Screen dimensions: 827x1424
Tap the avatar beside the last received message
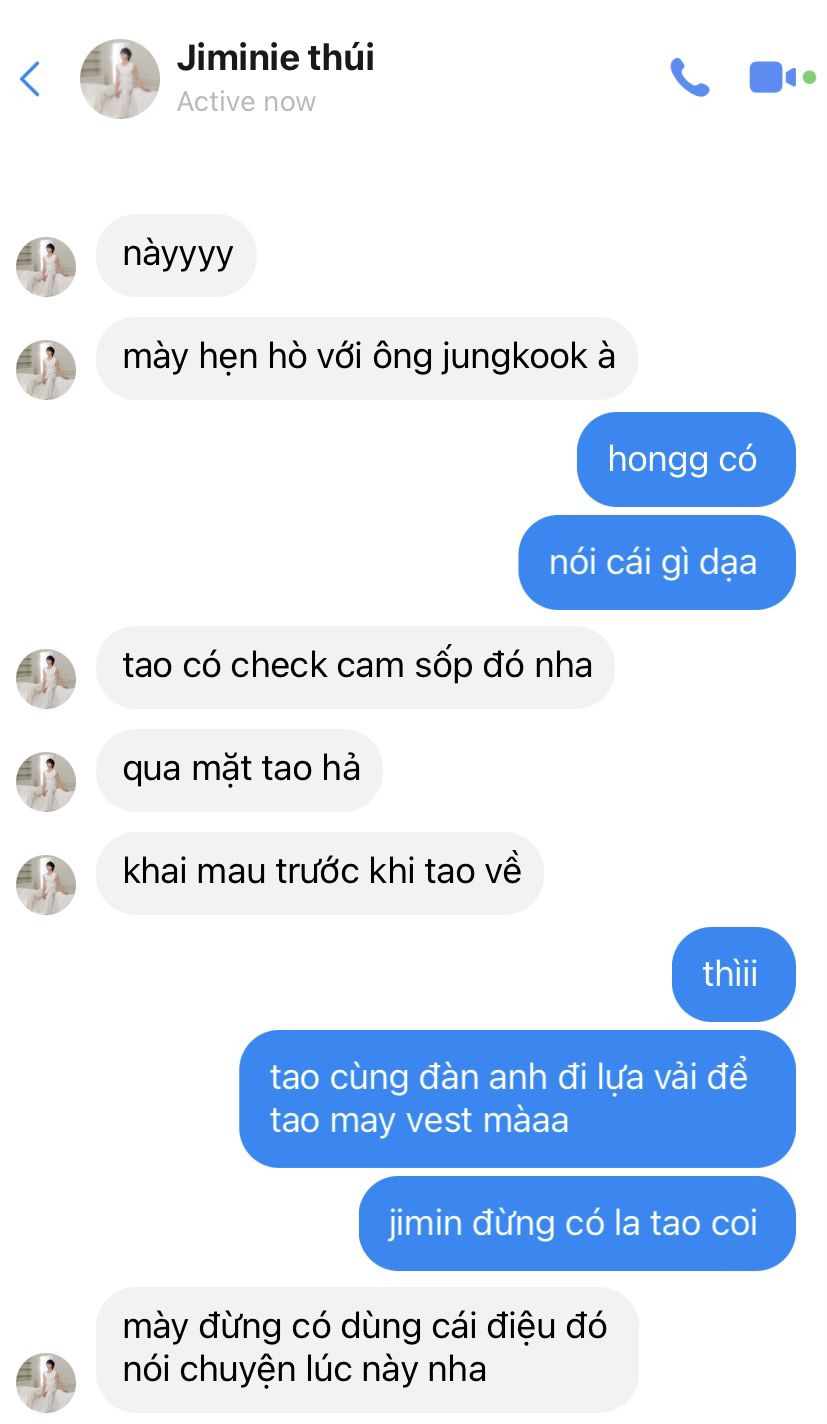[46, 1383]
